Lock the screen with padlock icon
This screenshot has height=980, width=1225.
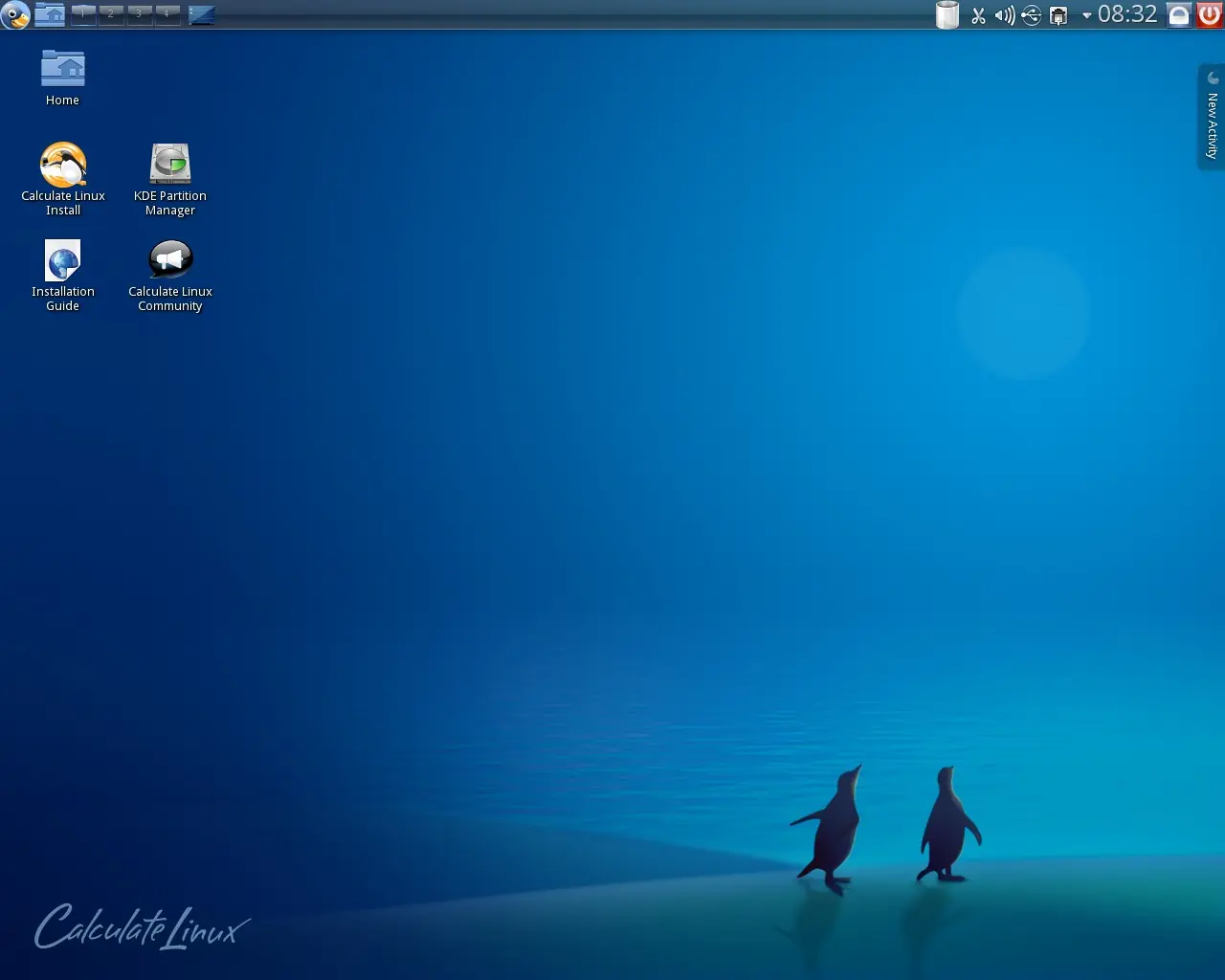[1179, 14]
